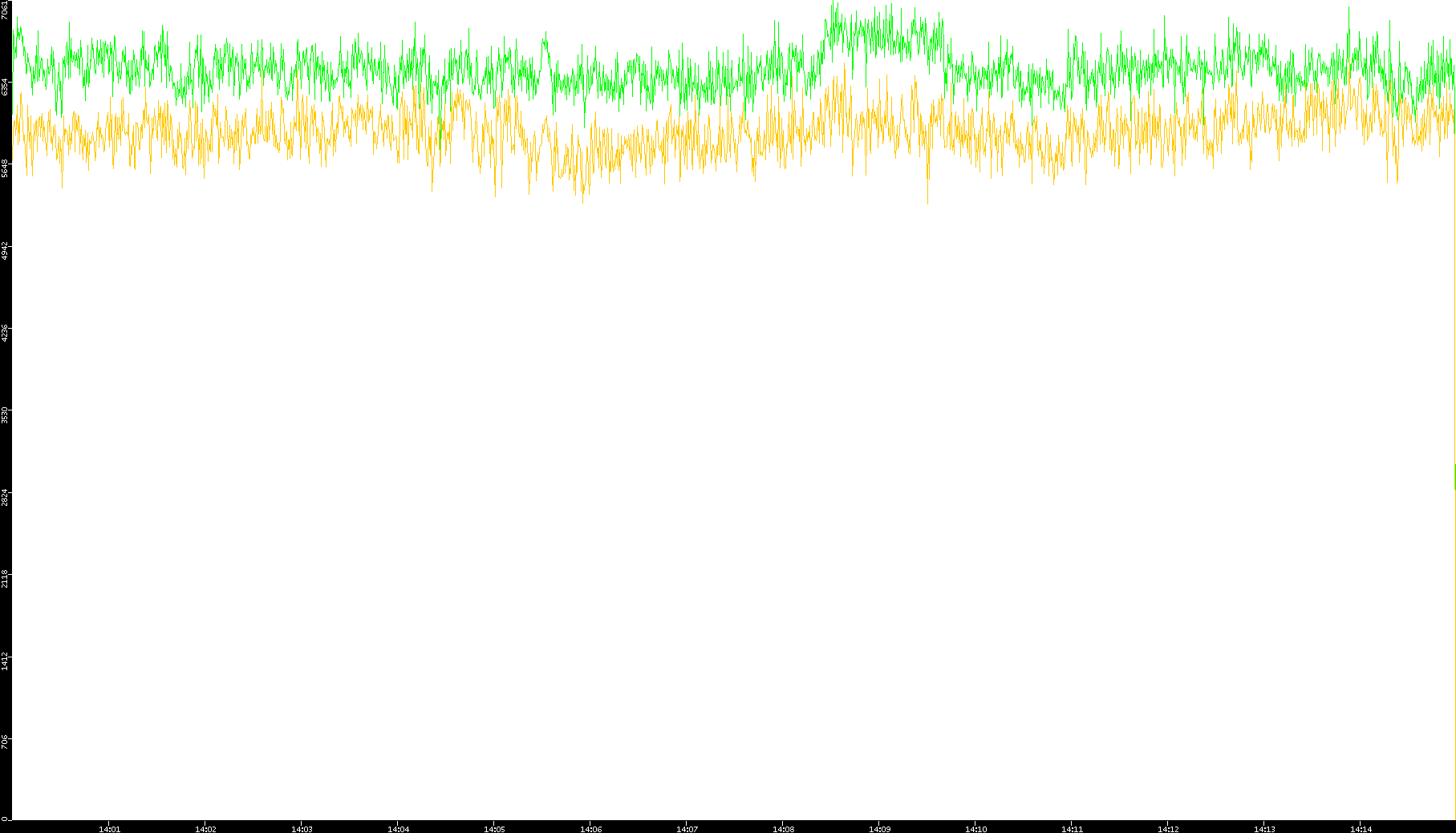Select the 14:03 time axis label
1456x833 pixels.
[302, 829]
